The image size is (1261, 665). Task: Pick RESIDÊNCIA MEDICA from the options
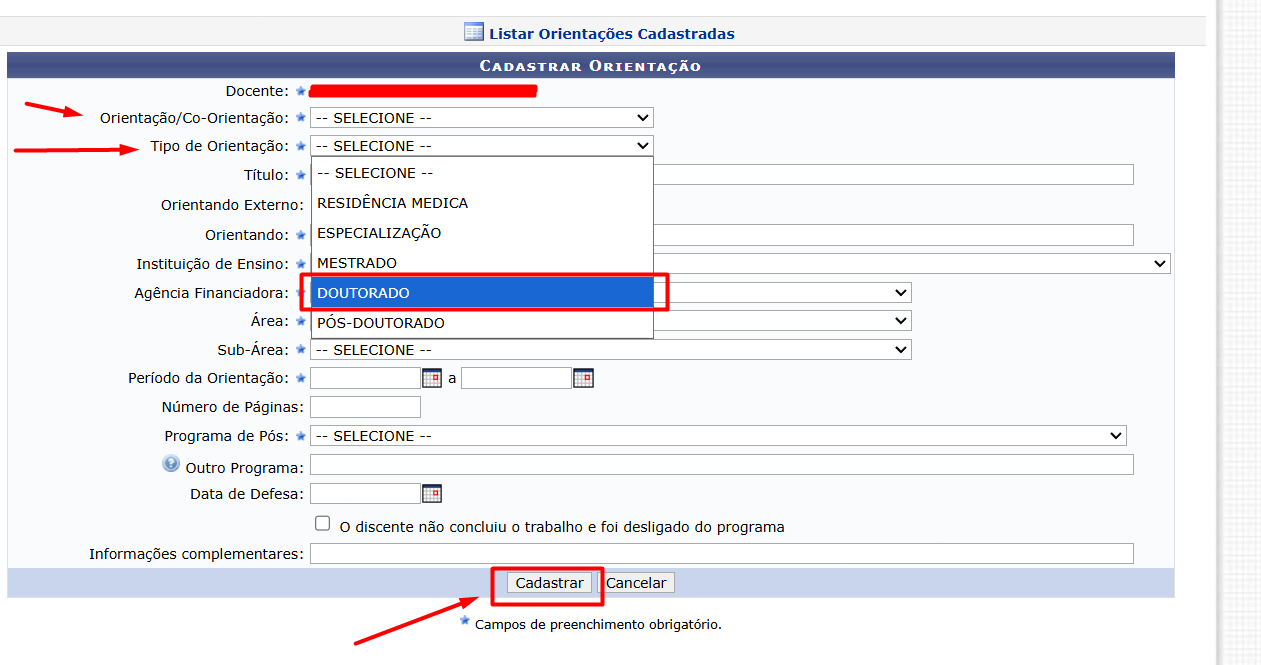point(482,203)
